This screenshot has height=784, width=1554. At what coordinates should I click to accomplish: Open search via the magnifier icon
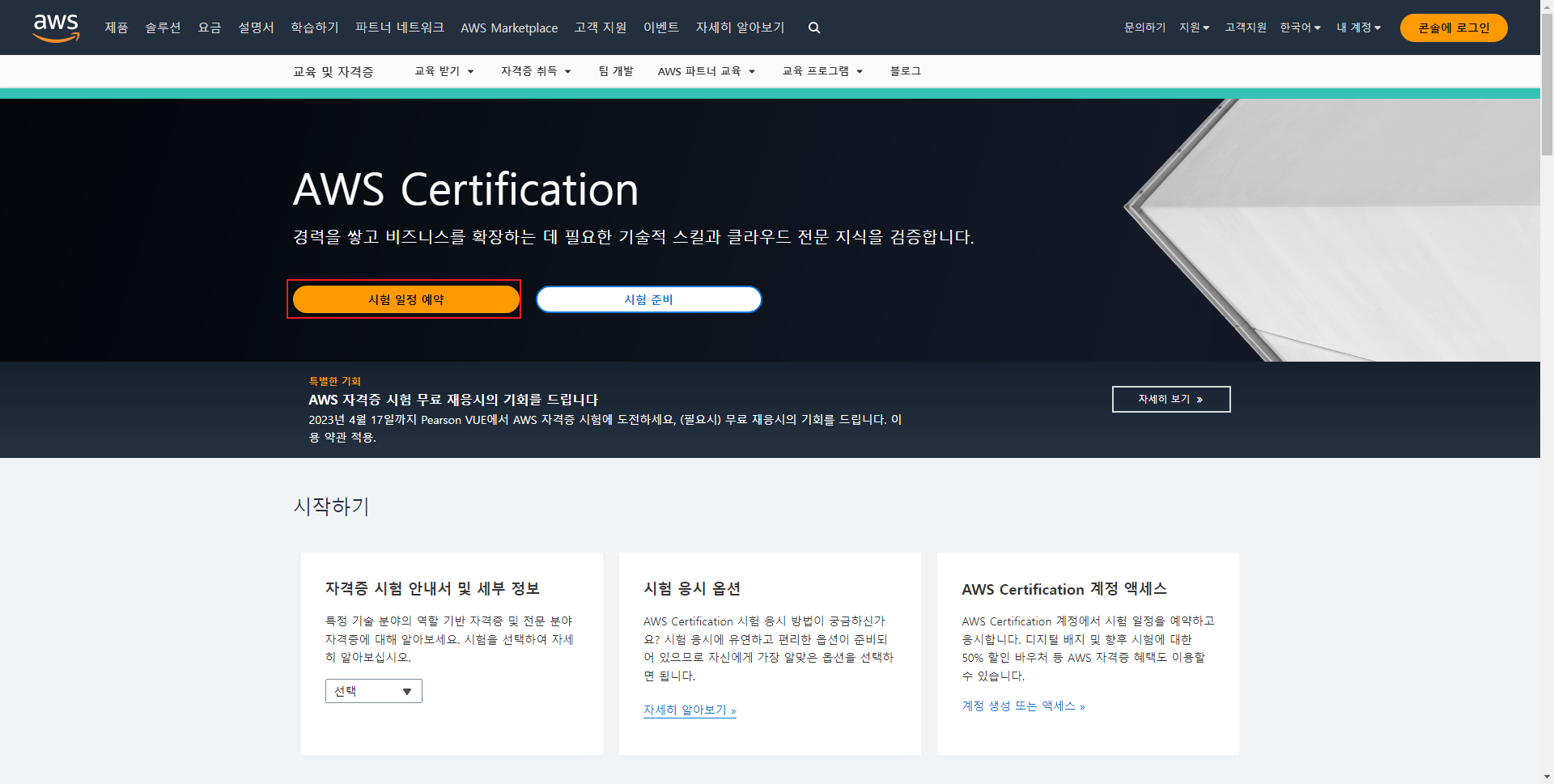pyautogui.click(x=814, y=28)
